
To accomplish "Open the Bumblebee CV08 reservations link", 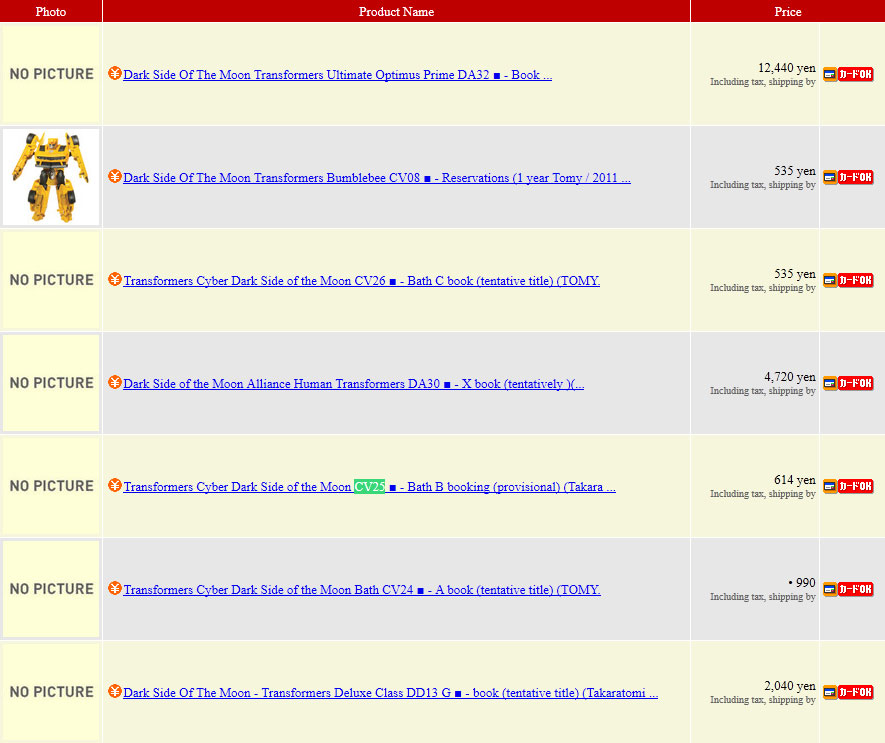I will (x=376, y=178).
